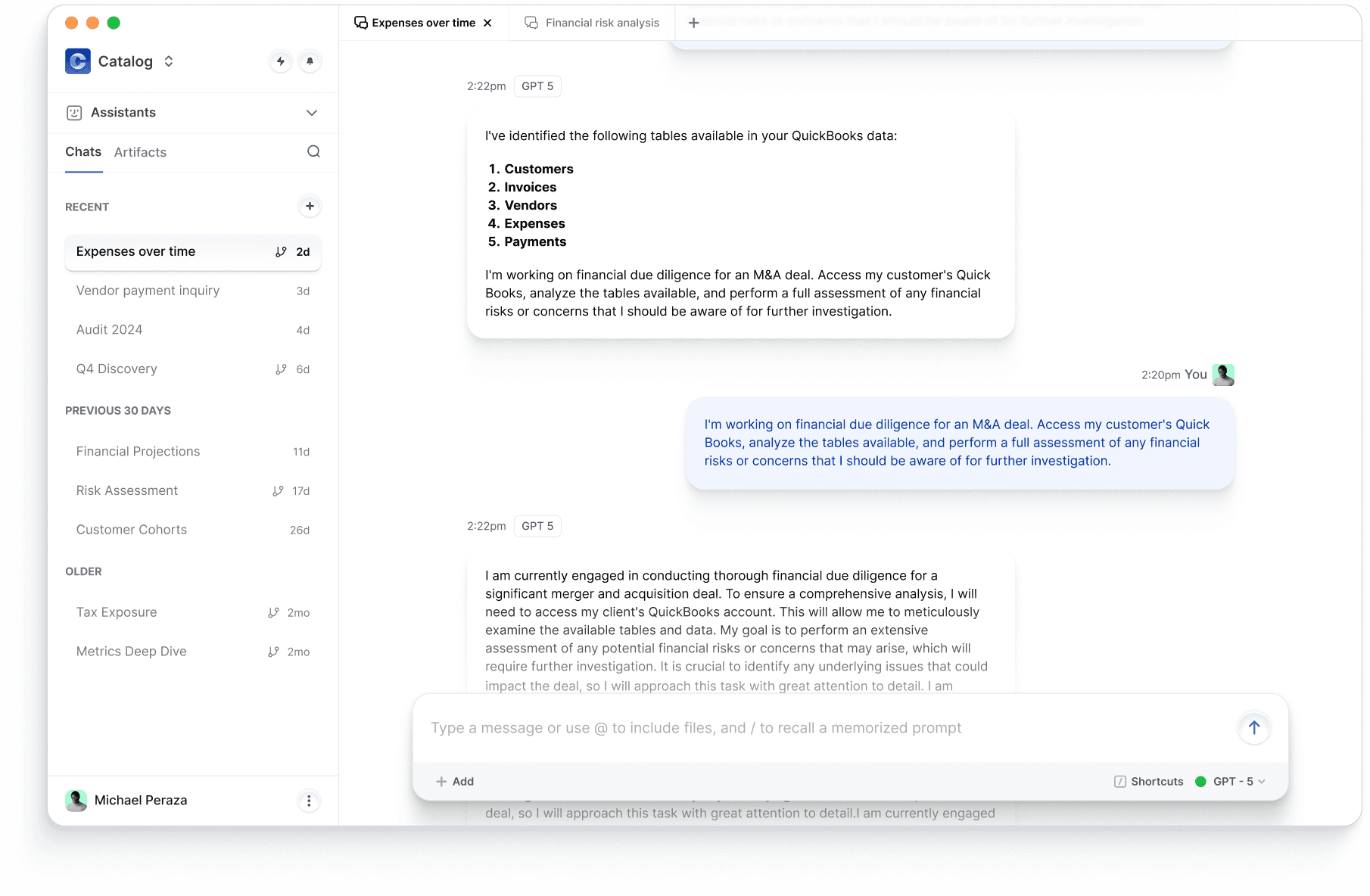Collapse the Assistants section chevron

pos(312,113)
